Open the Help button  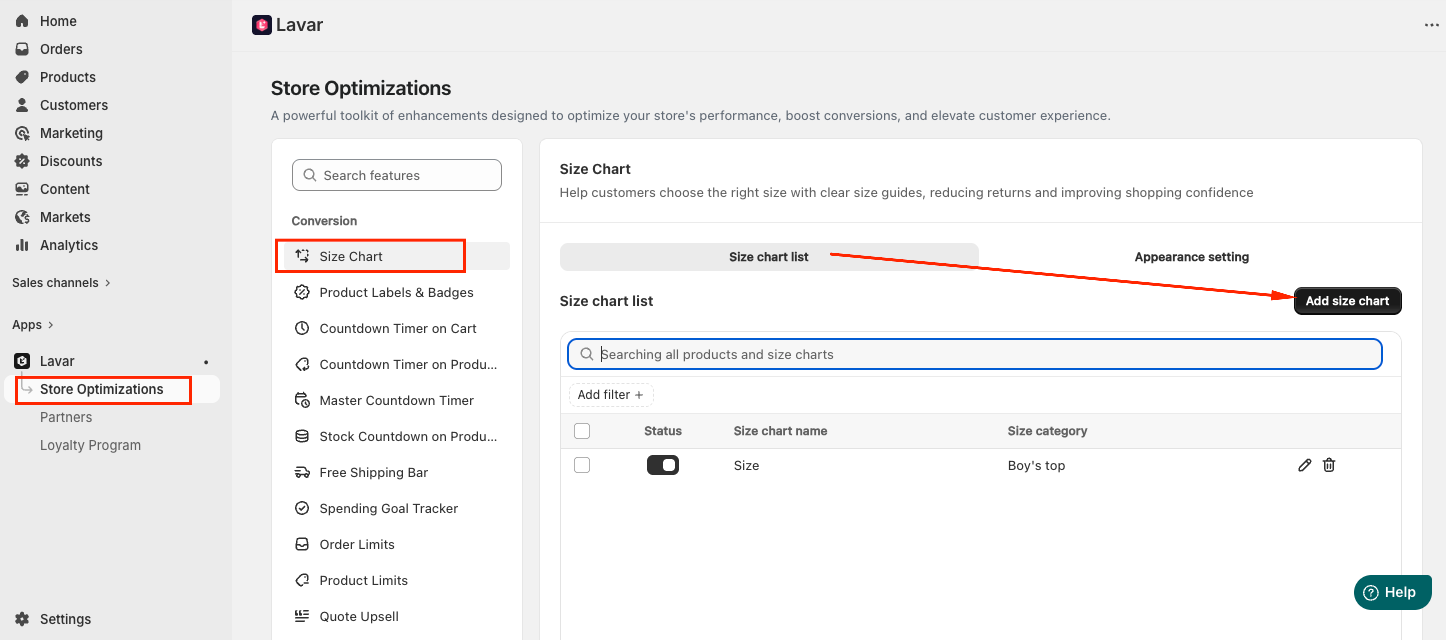[x=1391, y=592]
